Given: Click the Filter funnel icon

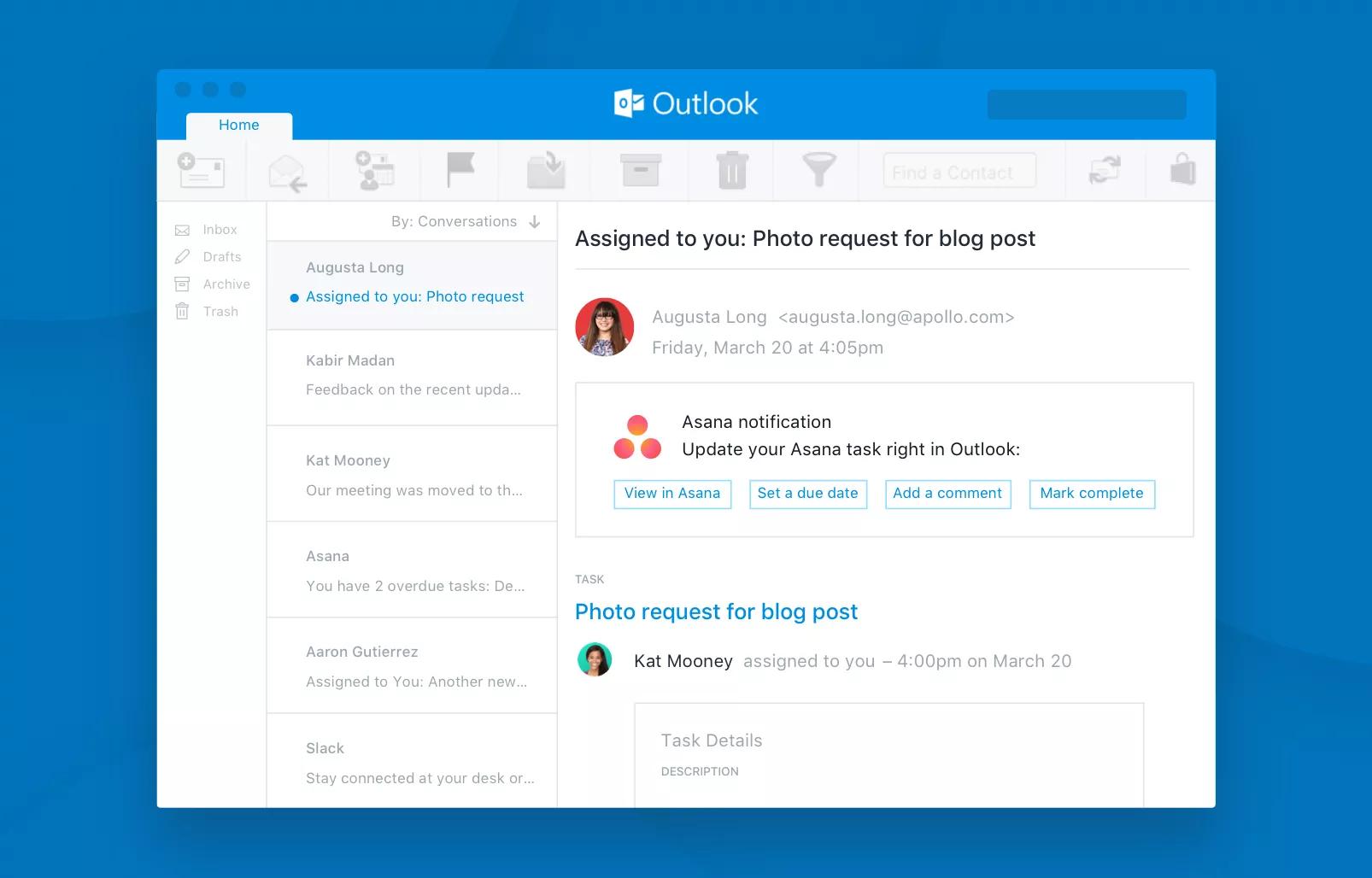Looking at the screenshot, I should [x=818, y=170].
